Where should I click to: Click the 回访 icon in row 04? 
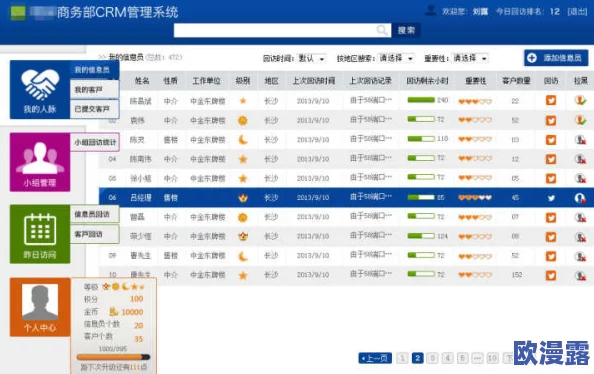click(x=551, y=159)
